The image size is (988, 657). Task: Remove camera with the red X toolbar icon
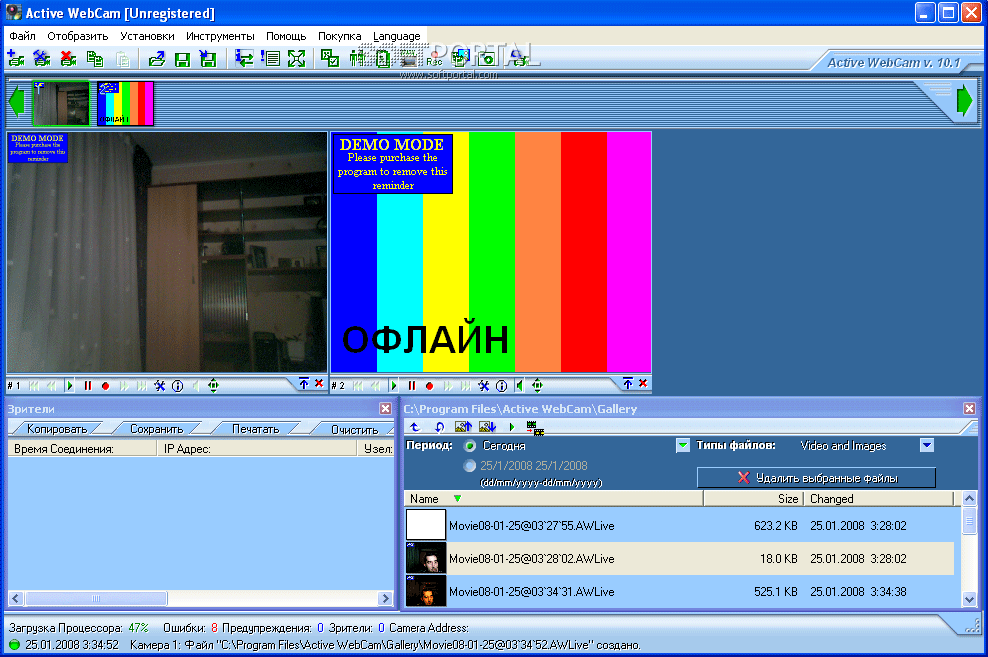pyautogui.click(x=68, y=59)
